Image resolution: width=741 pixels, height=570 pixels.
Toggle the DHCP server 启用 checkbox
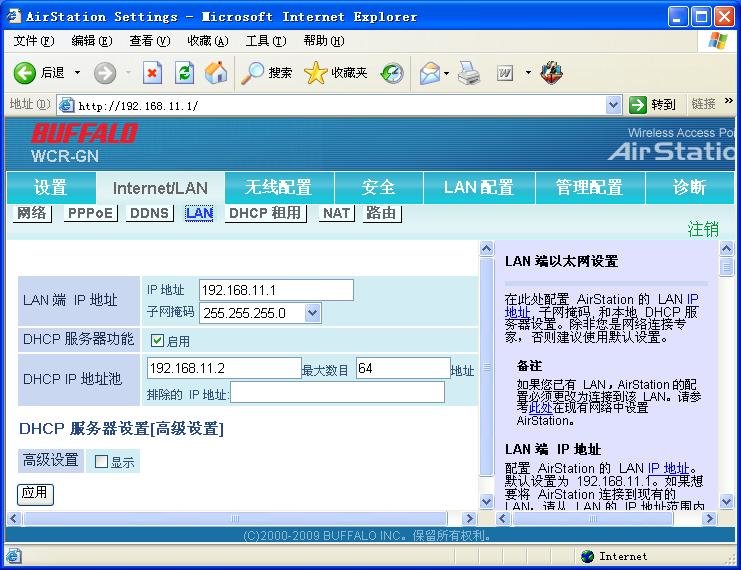pos(157,340)
